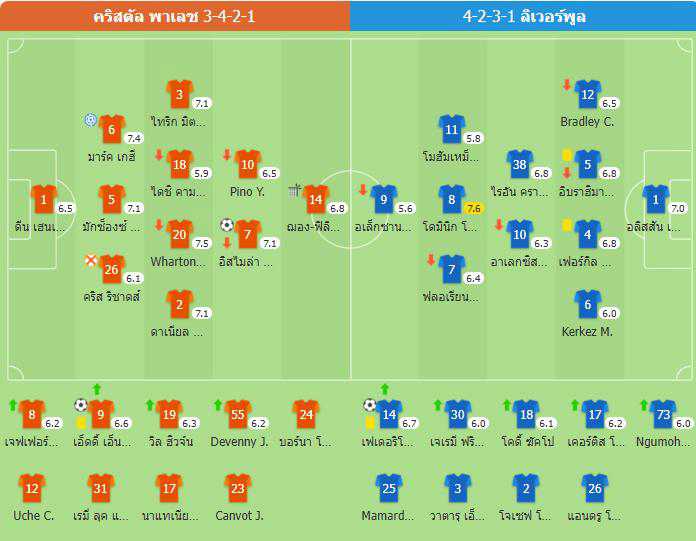Click the Devenny J. name label
This screenshot has width=696, height=541.
(239, 442)
